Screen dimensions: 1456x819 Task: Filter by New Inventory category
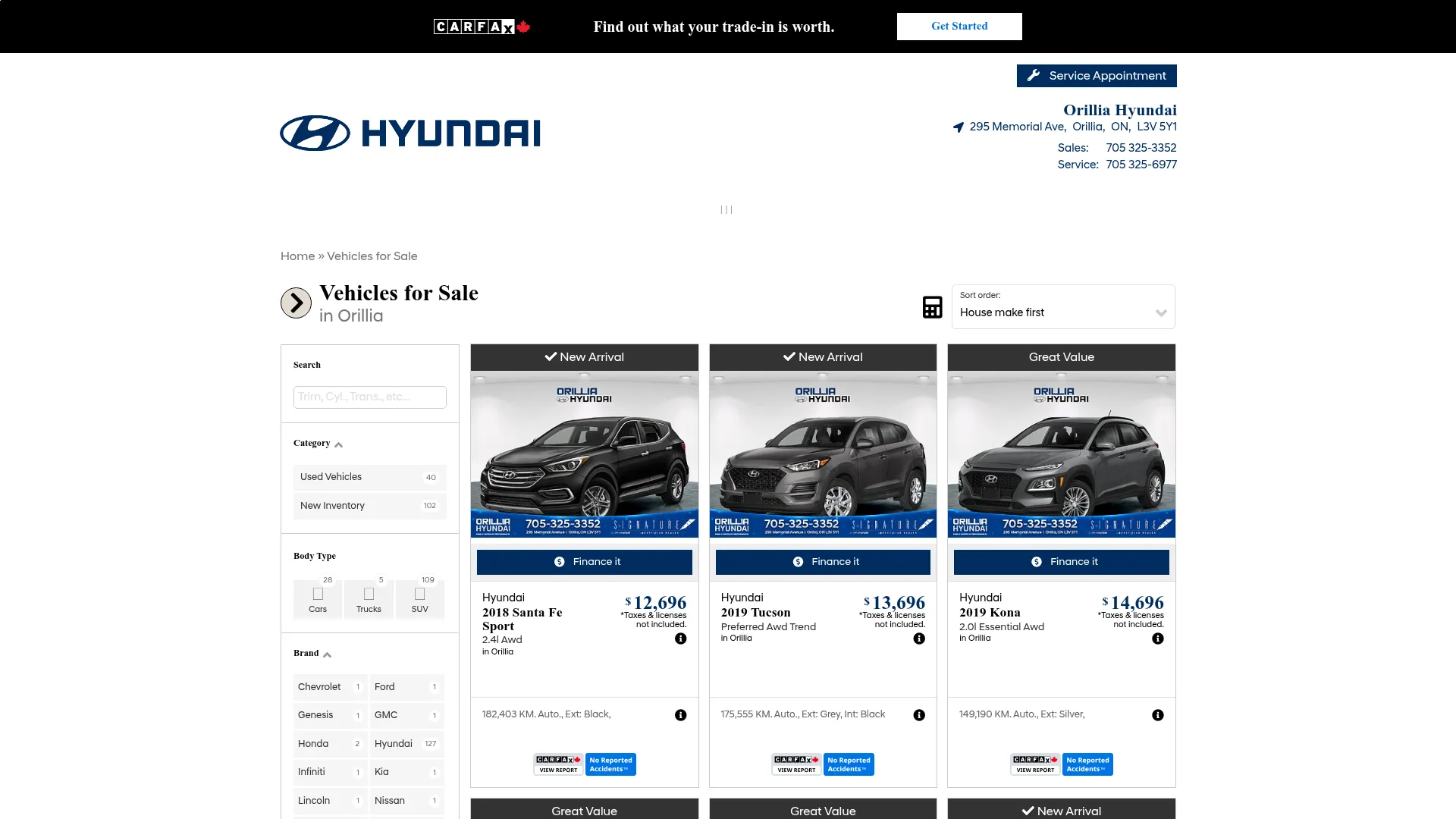point(370,506)
